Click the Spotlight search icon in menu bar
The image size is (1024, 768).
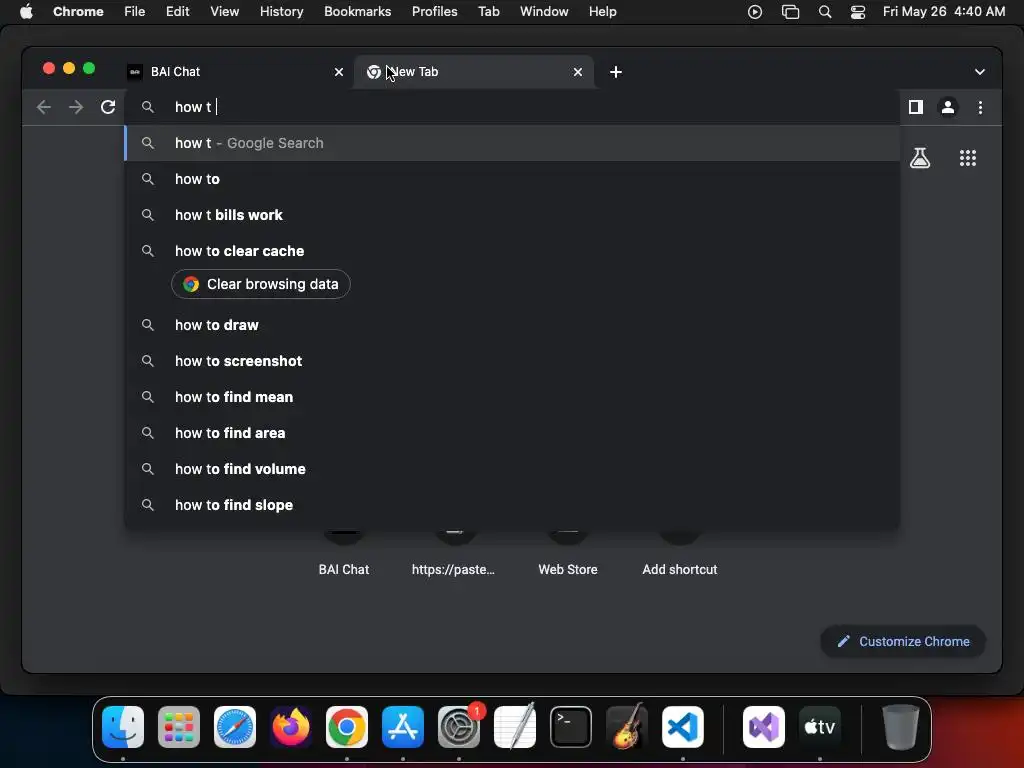pos(825,12)
